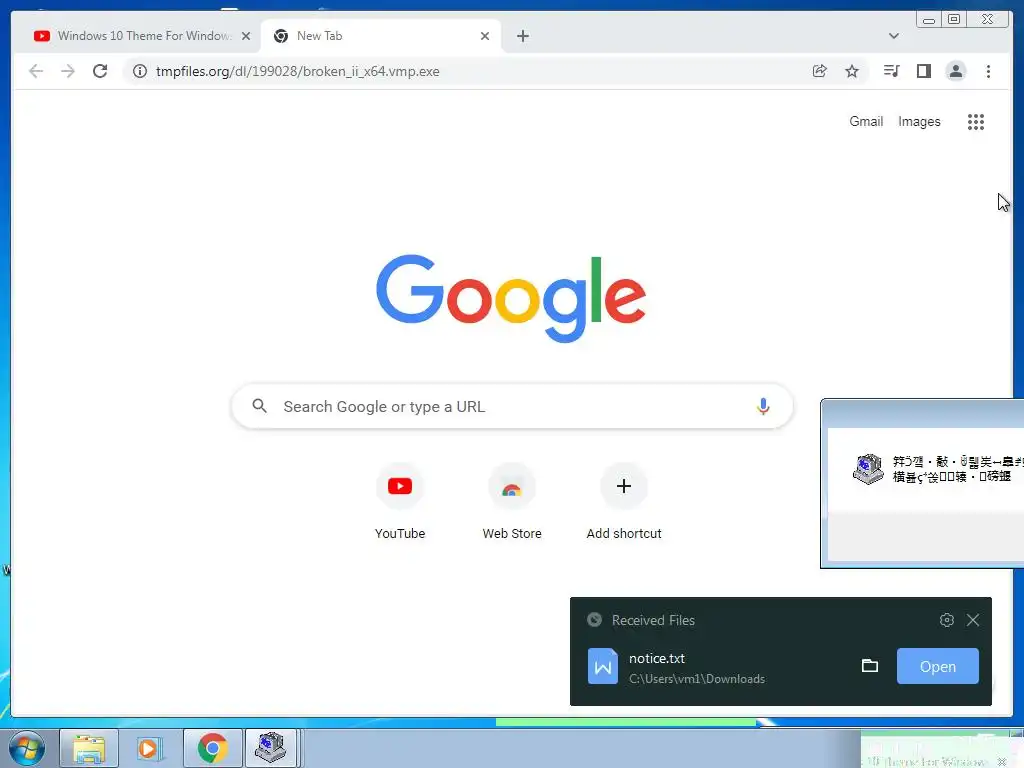The height and width of the screenshot is (768, 1024).
Task: Click the search magnifier icon
Action: click(x=259, y=406)
